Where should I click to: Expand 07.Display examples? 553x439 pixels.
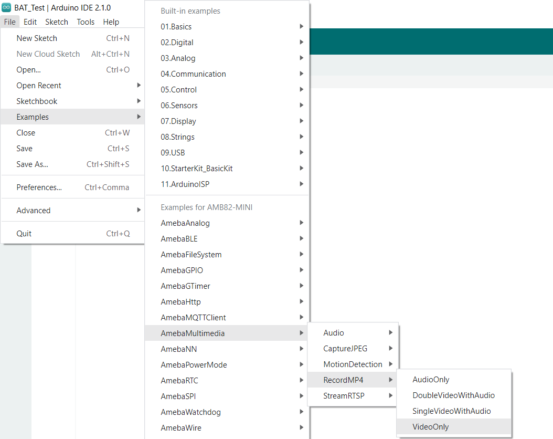pos(227,121)
